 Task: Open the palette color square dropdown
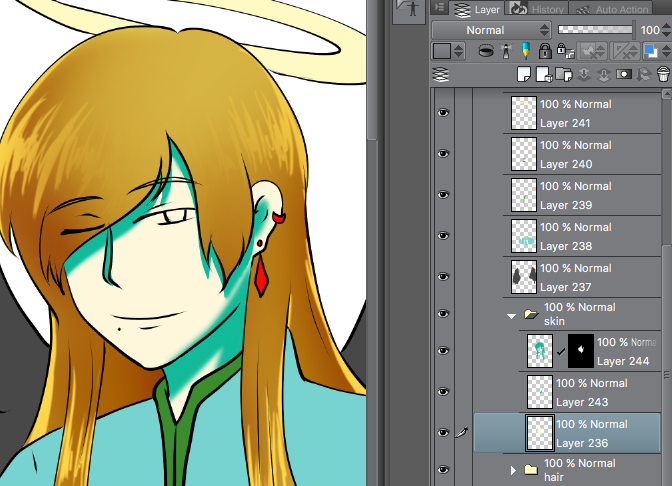(447, 51)
